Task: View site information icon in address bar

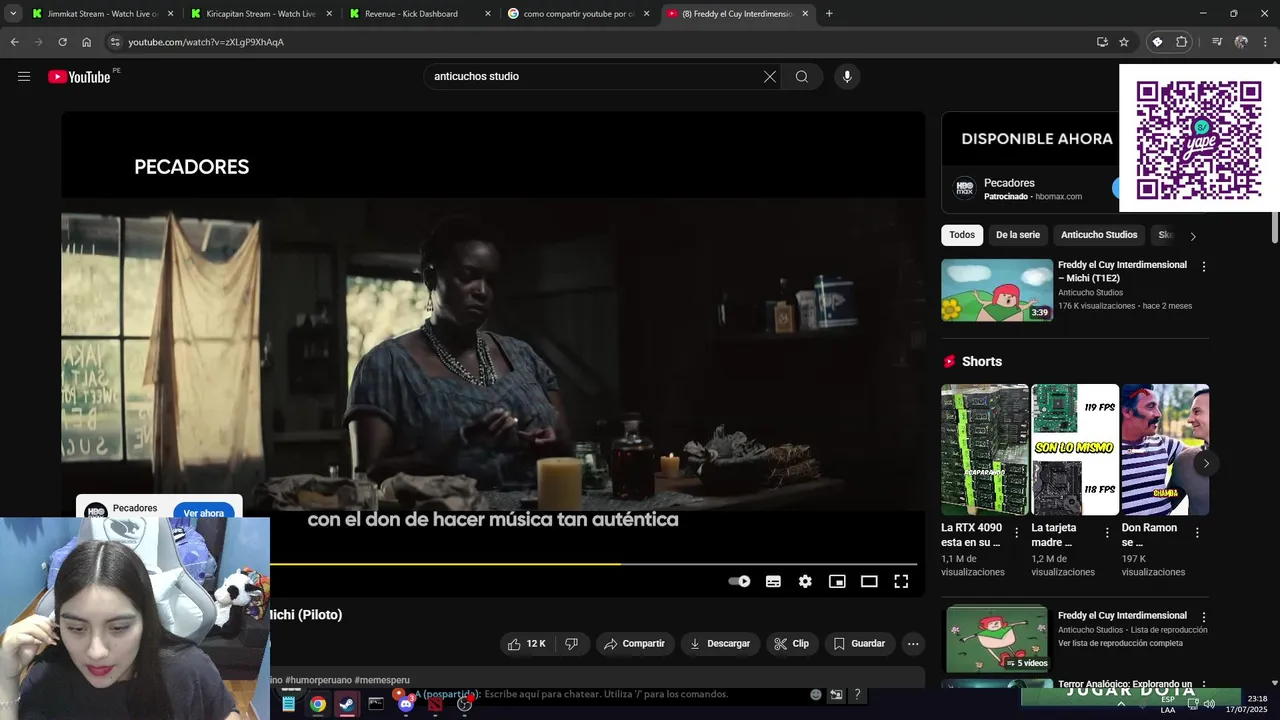Action: (115, 42)
